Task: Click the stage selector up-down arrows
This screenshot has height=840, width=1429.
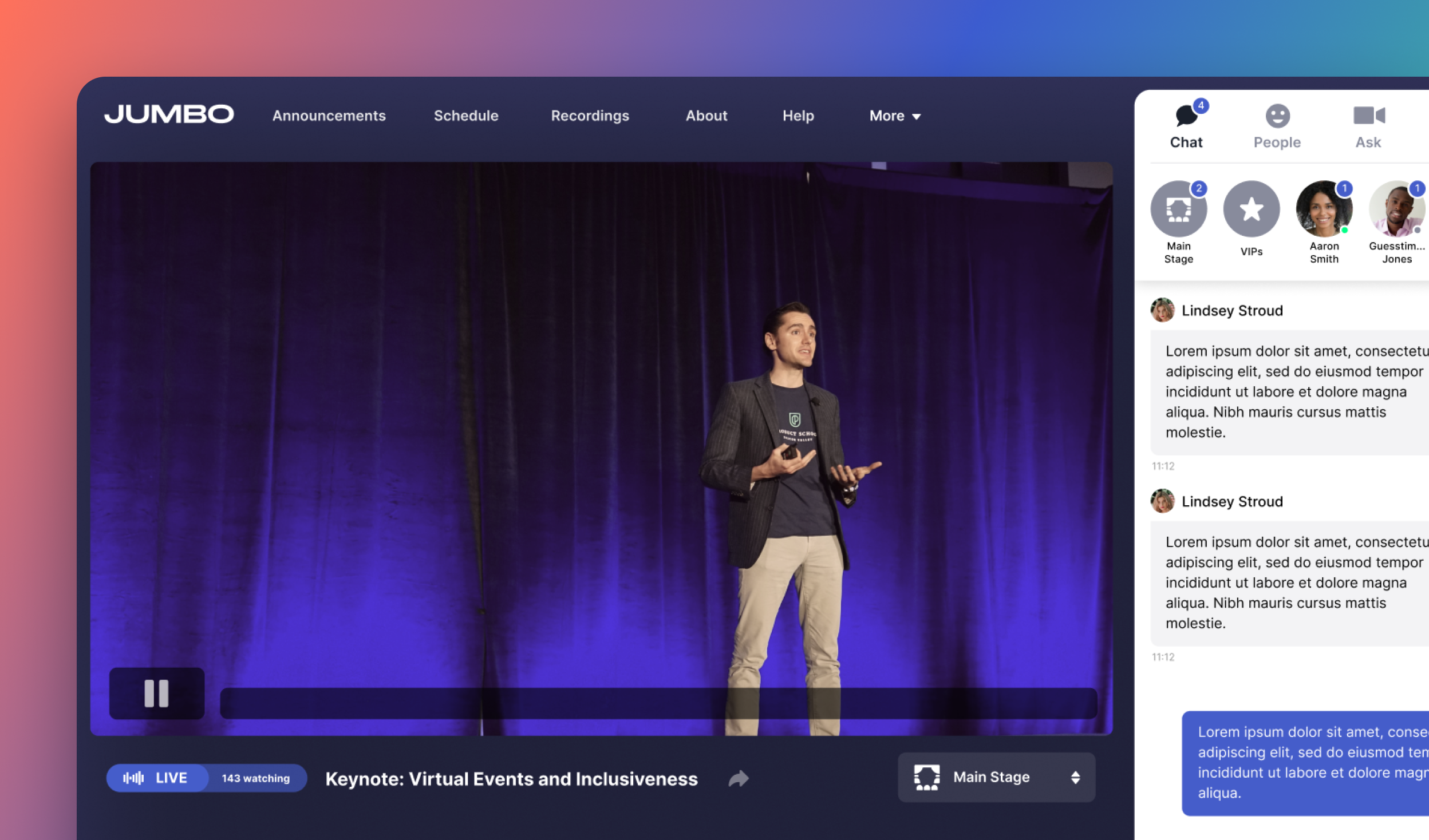Action: pyautogui.click(x=1075, y=777)
